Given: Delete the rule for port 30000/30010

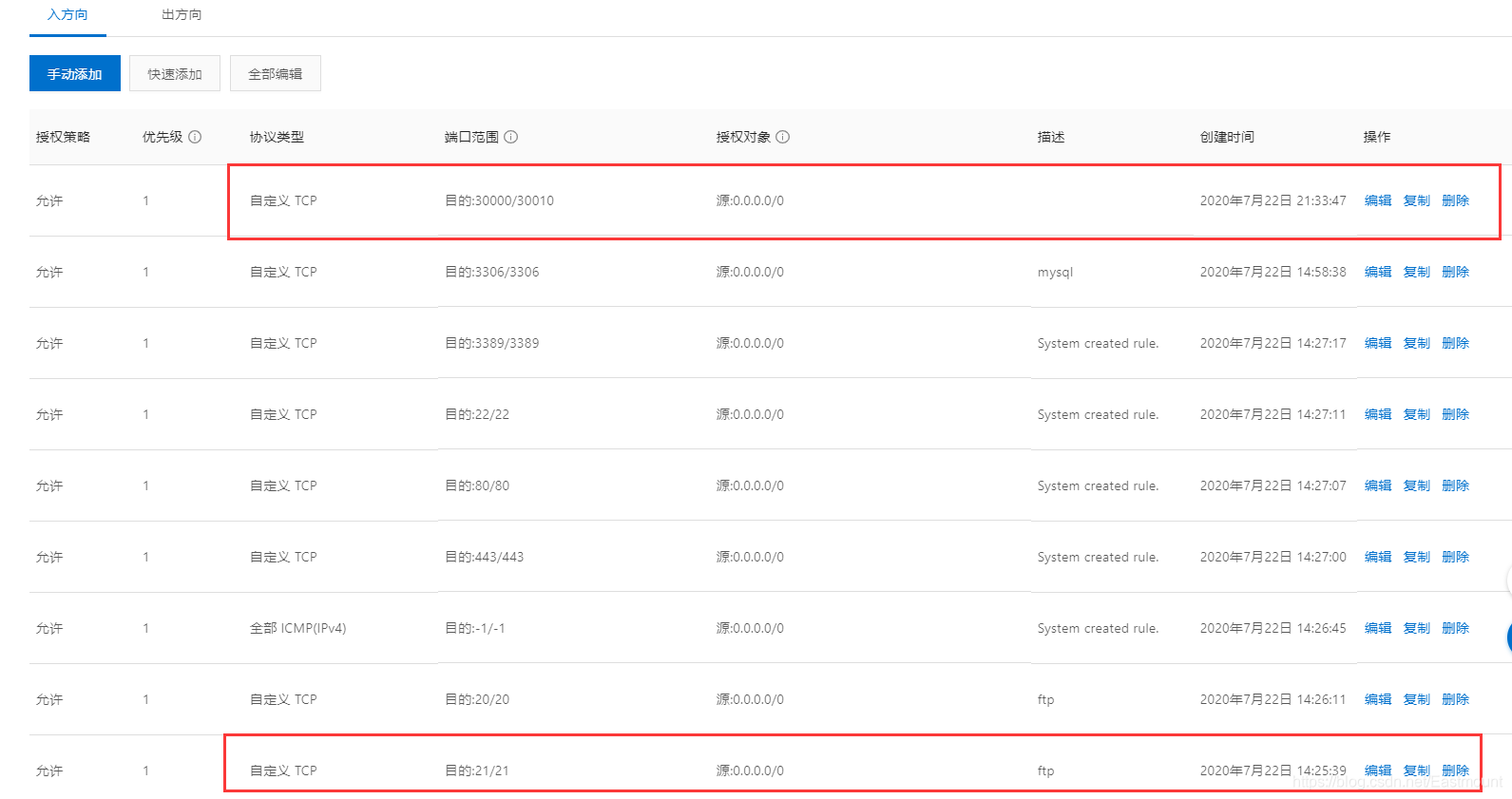Looking at the screenshot, I should 1456,200.
